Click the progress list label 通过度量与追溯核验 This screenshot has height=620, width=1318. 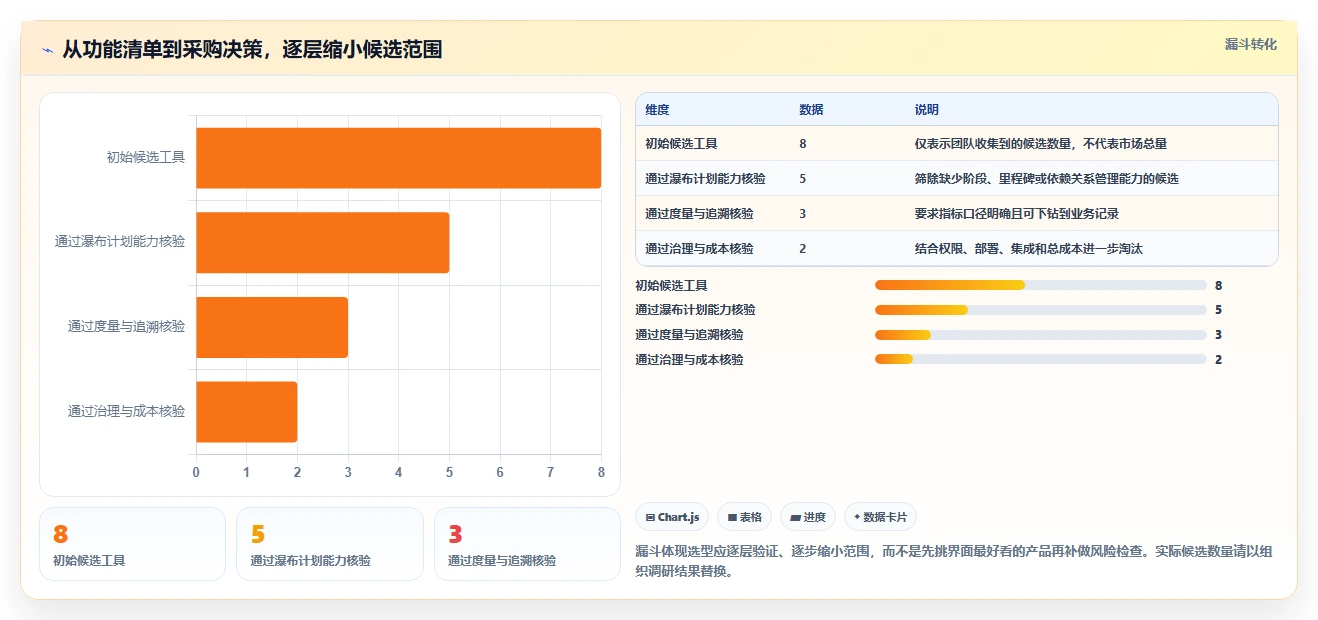pos(689,335)
